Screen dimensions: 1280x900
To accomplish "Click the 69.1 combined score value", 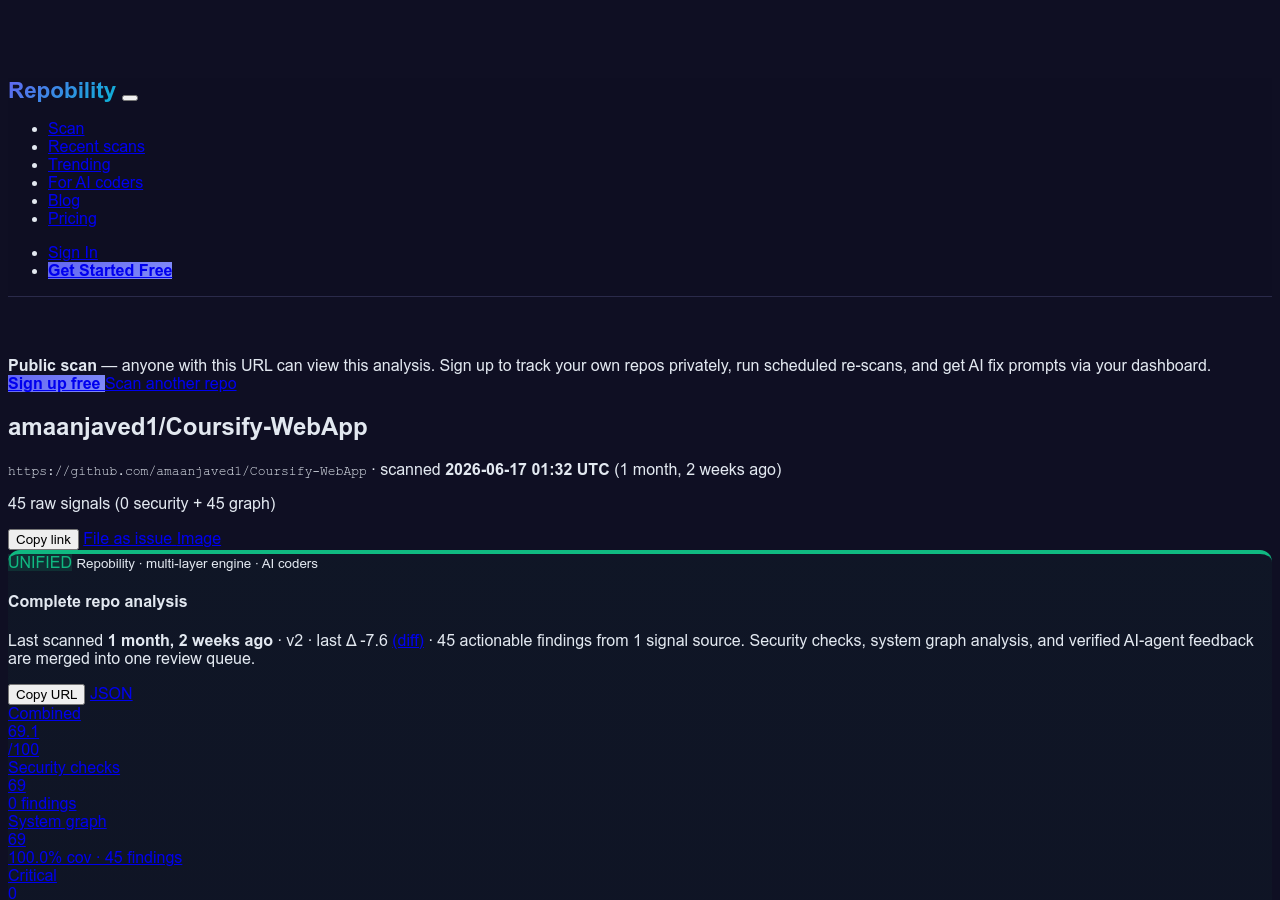I will click(23, 731).
